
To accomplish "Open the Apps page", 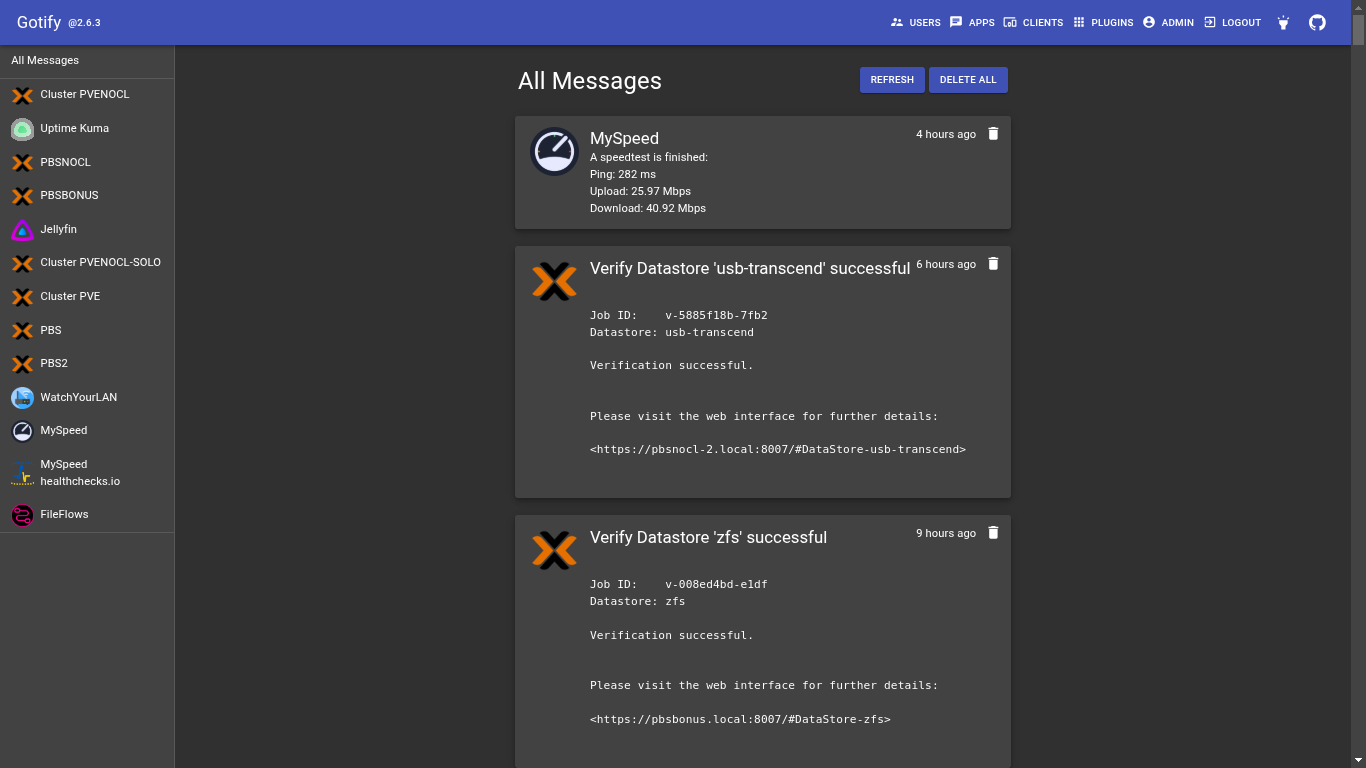I will (x=972, y=22).
